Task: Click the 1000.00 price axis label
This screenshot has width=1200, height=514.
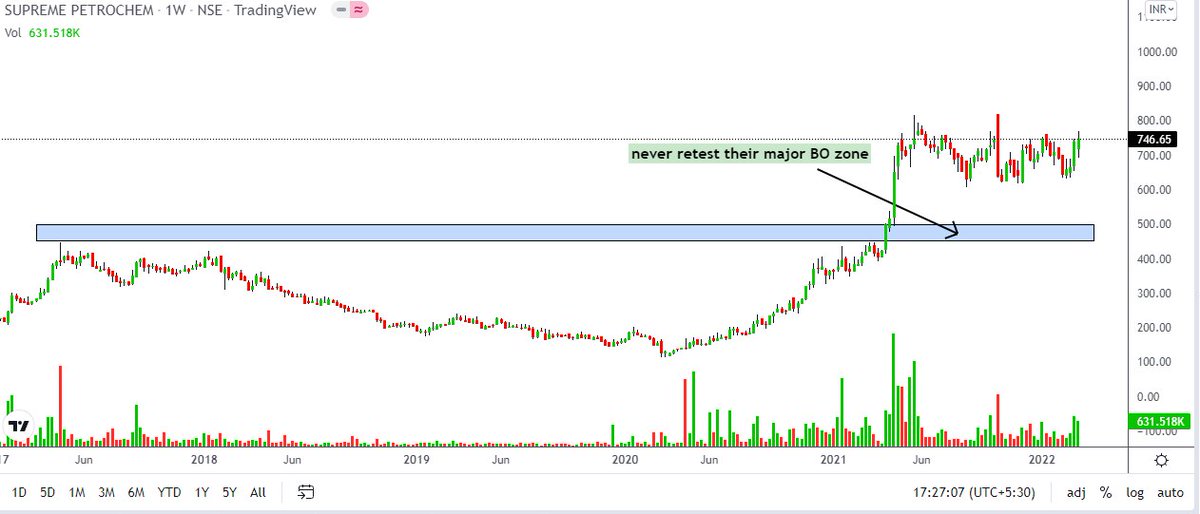Action: [x=1158, y=52]
